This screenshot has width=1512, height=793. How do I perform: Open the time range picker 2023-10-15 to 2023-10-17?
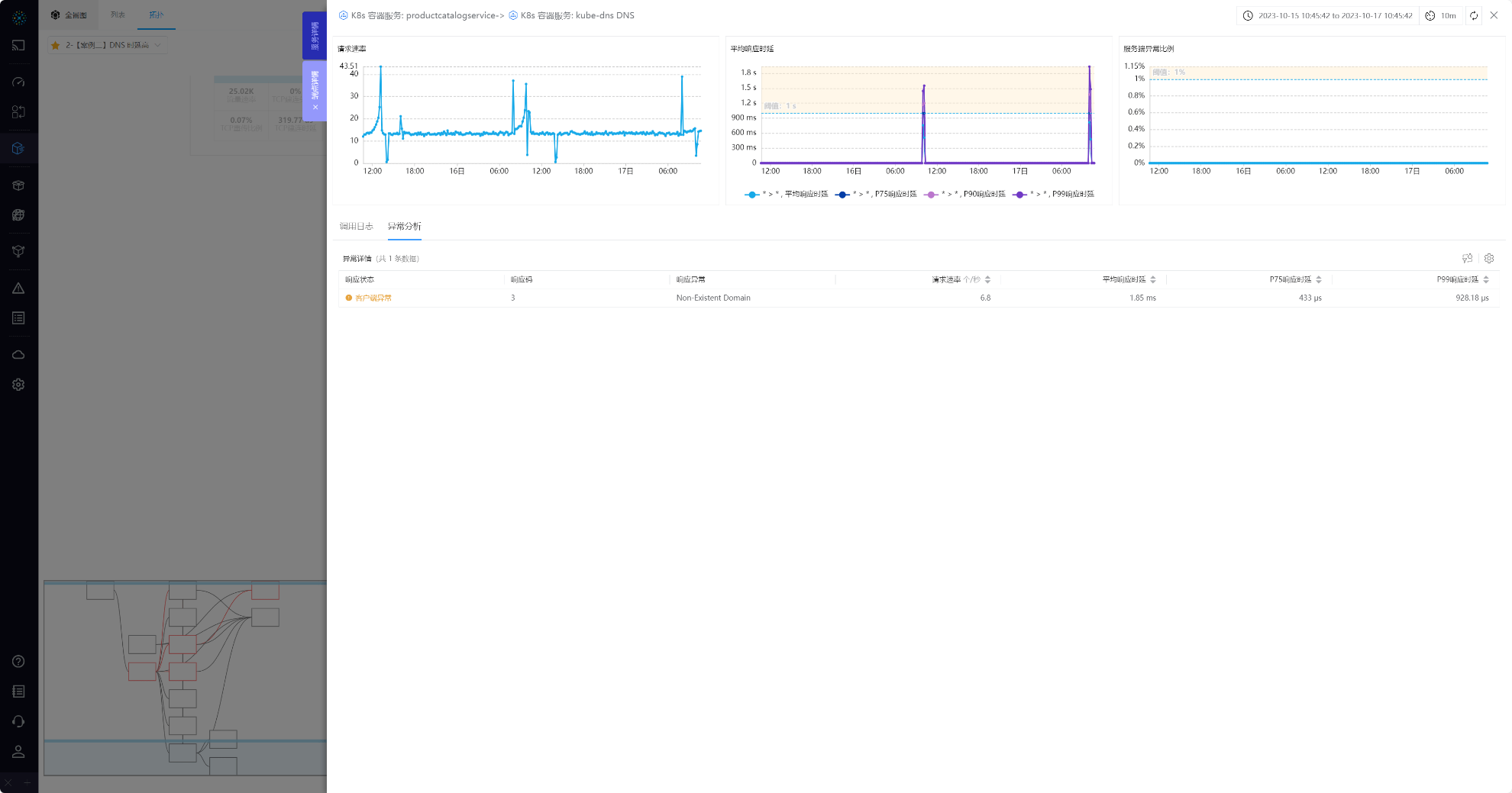coord(1328,15)
